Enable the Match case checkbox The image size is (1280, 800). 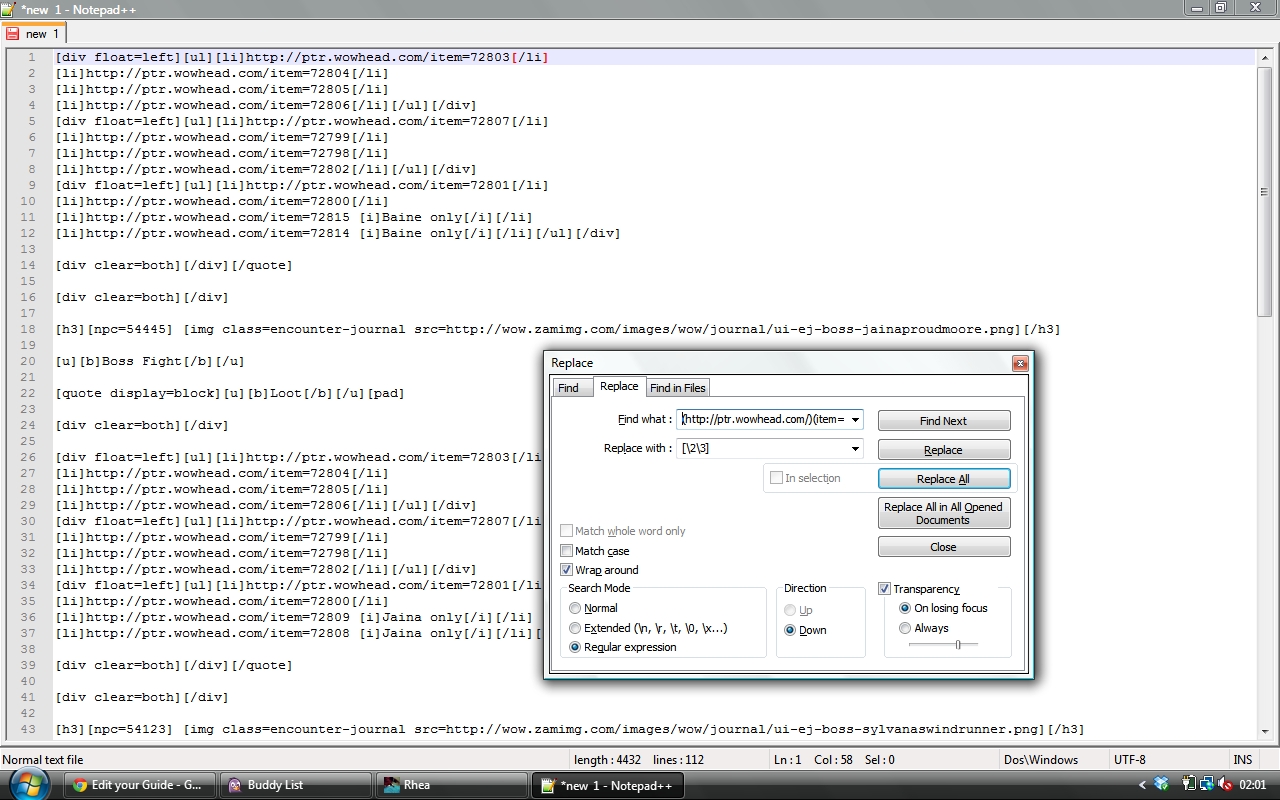coord(567,551)
